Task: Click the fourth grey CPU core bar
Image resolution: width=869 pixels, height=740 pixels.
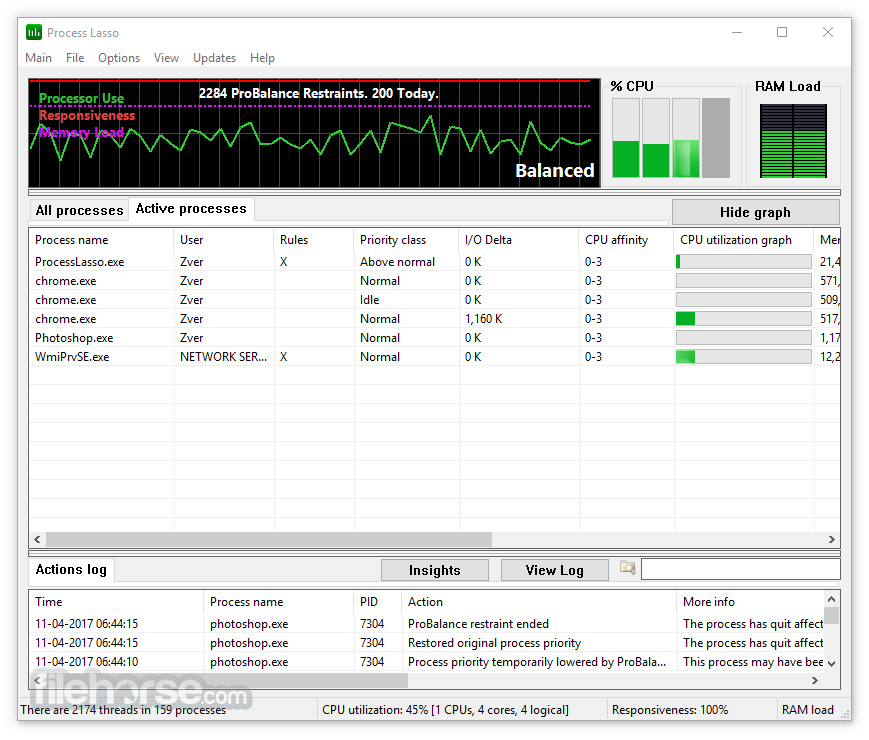Action: [716, 138]
